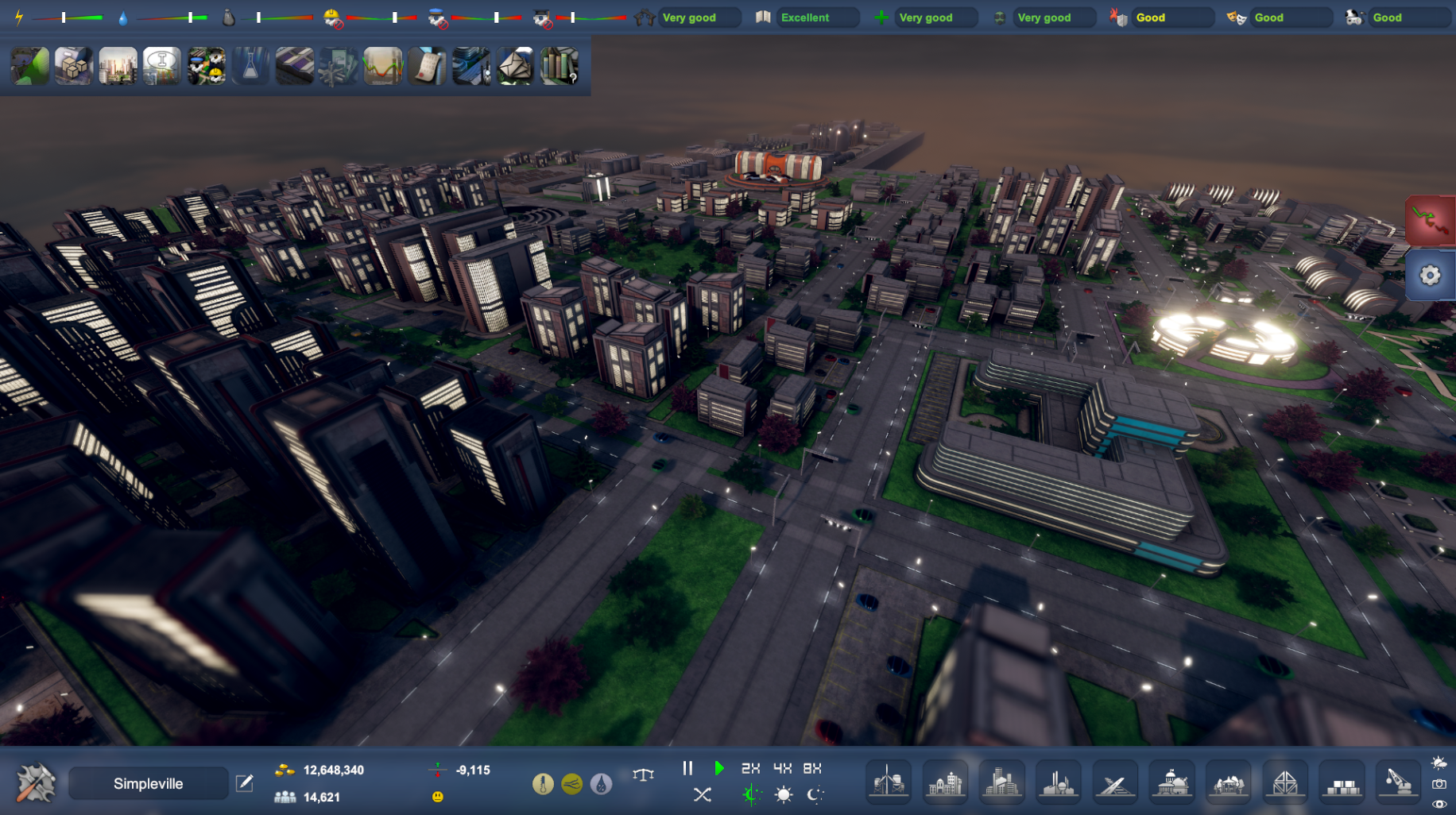Click the electricity supply level bar
This screenshot has width=1456, height=815.
tap(67, 17)
